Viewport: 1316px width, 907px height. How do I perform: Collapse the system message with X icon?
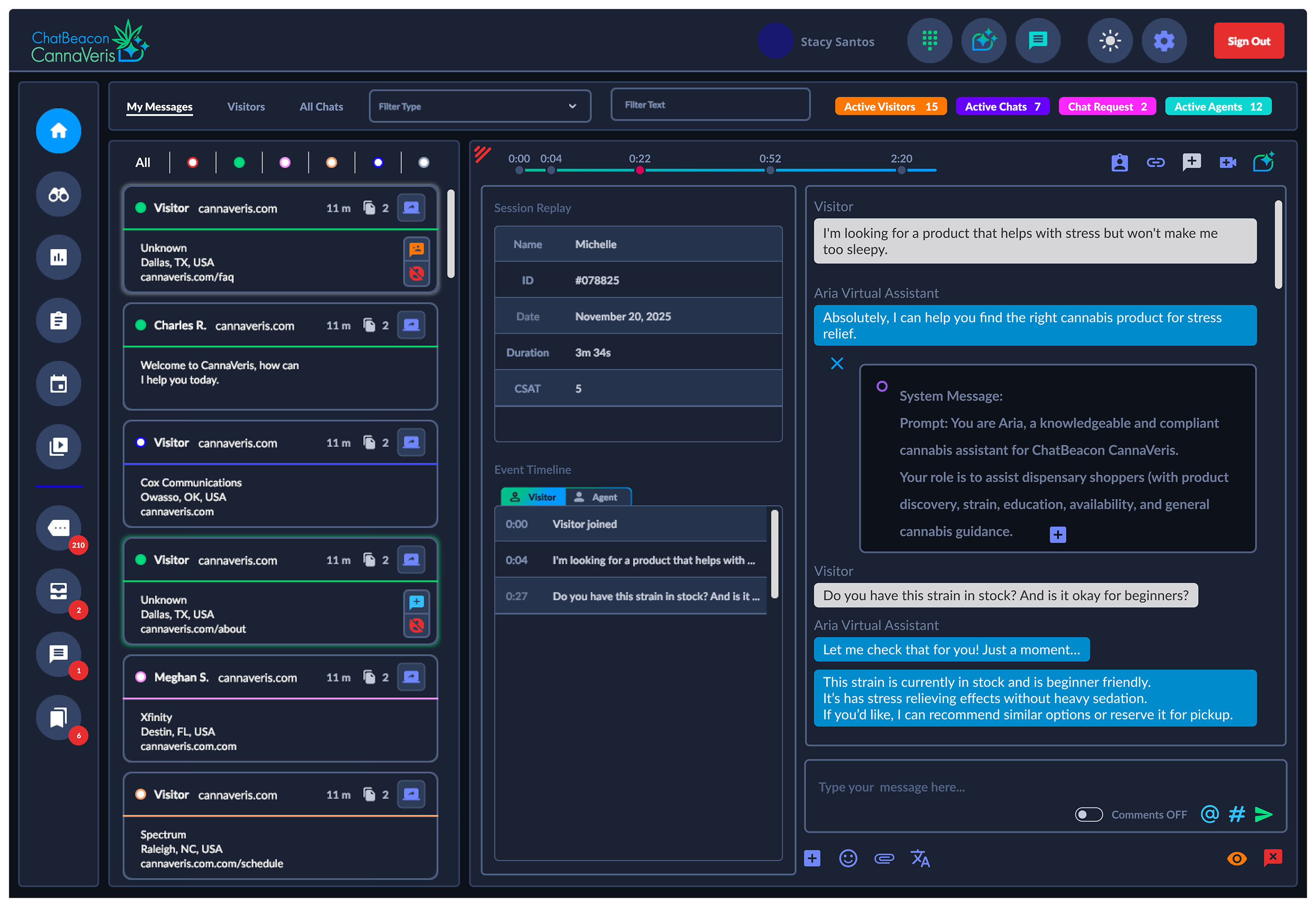[838, 364]
